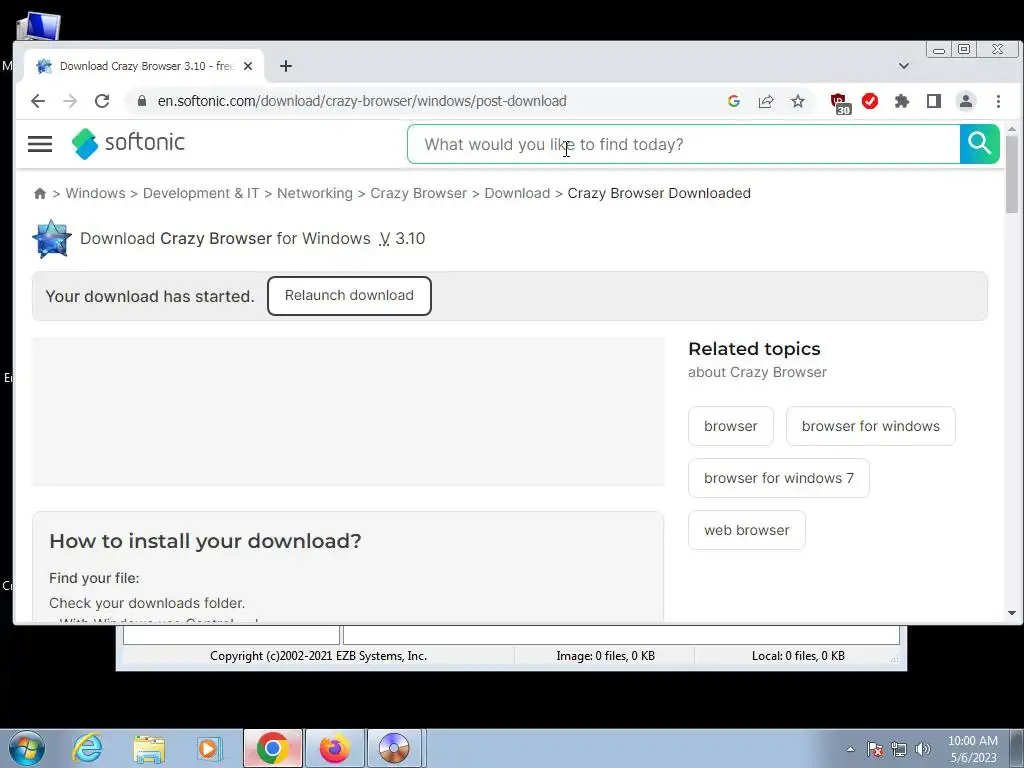Open the volume speaker tray icon
Viewport: 1024px width, 768px height.
923,749
